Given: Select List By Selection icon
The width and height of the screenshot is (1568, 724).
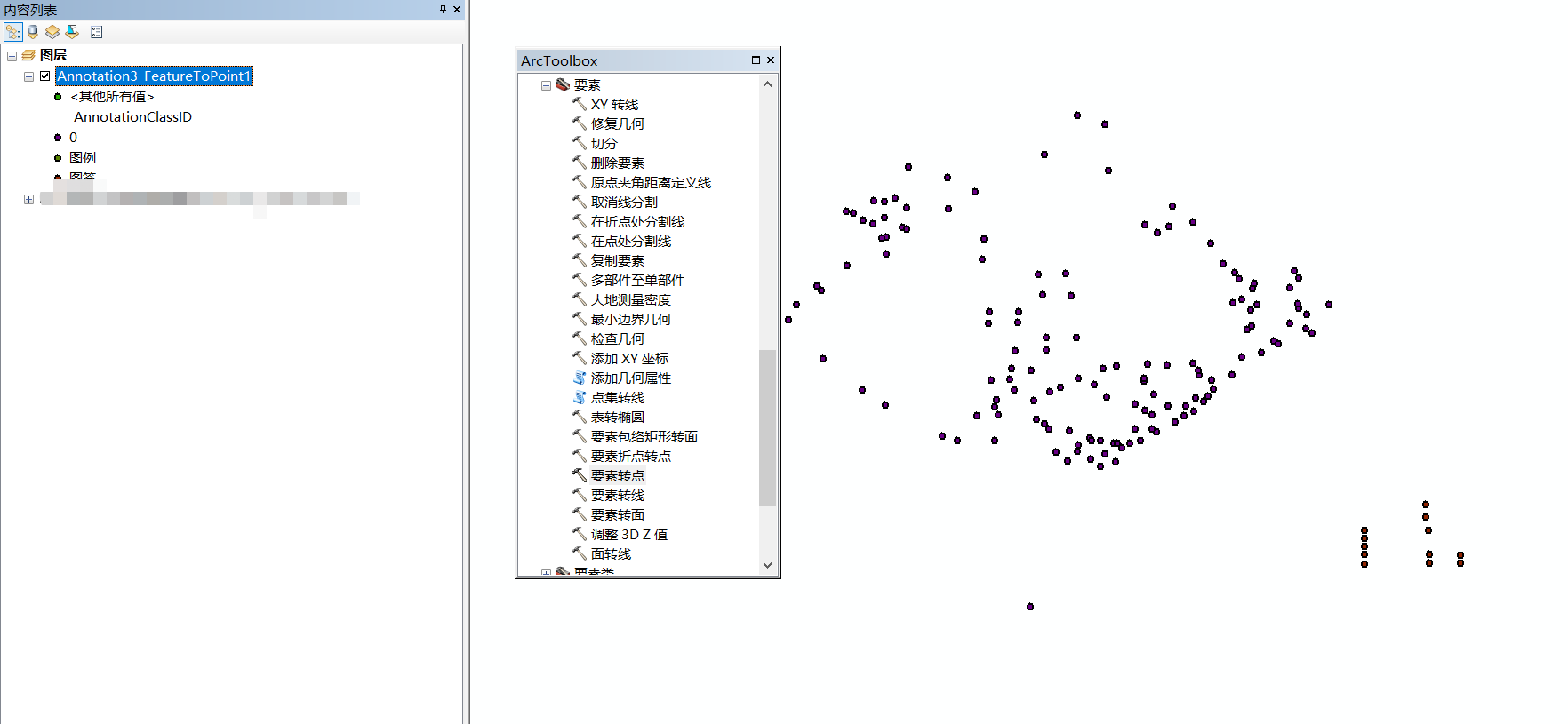Looking at the screenshot, I should tap(72, 32).
